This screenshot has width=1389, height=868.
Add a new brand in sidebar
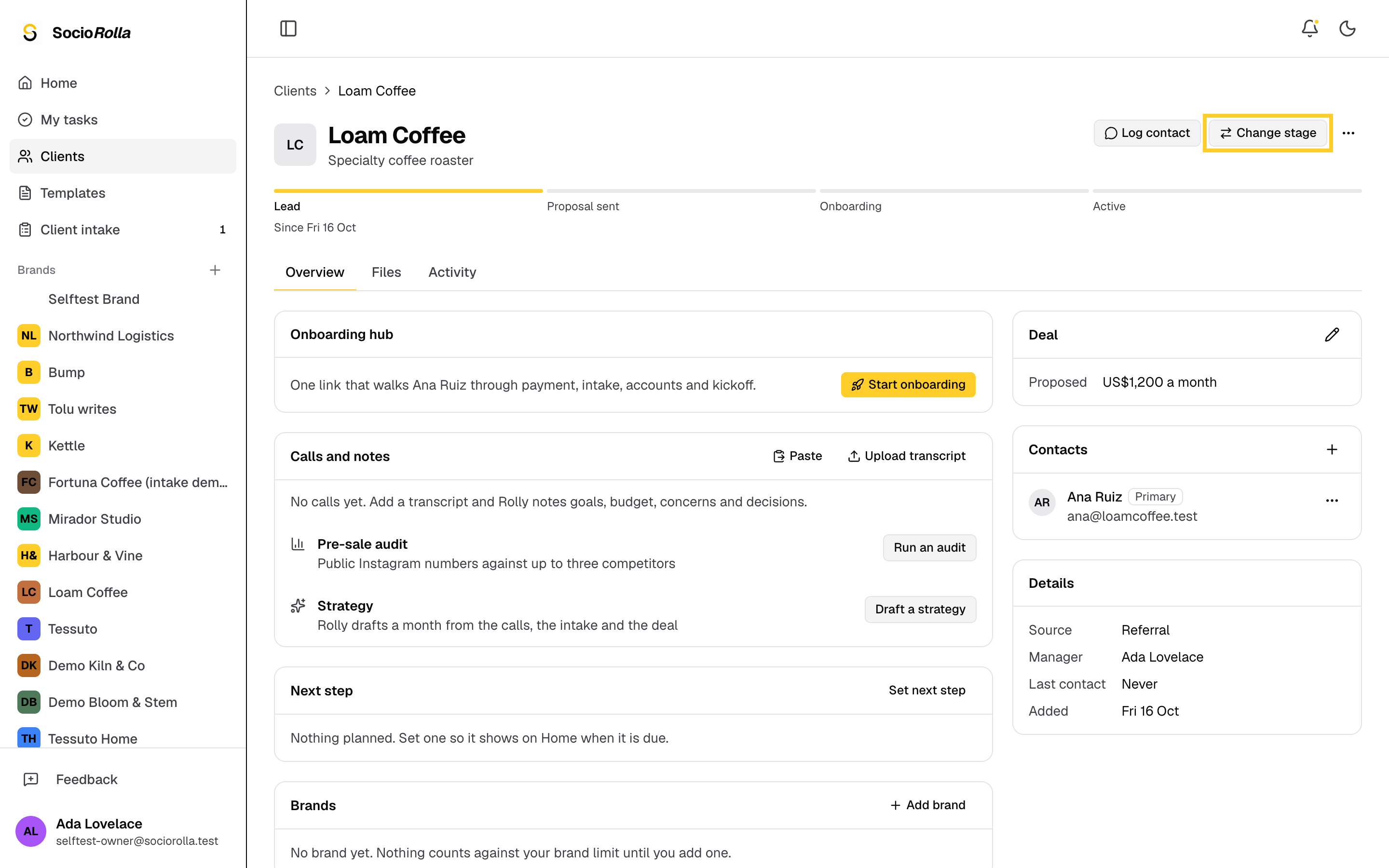click(215, 270)
